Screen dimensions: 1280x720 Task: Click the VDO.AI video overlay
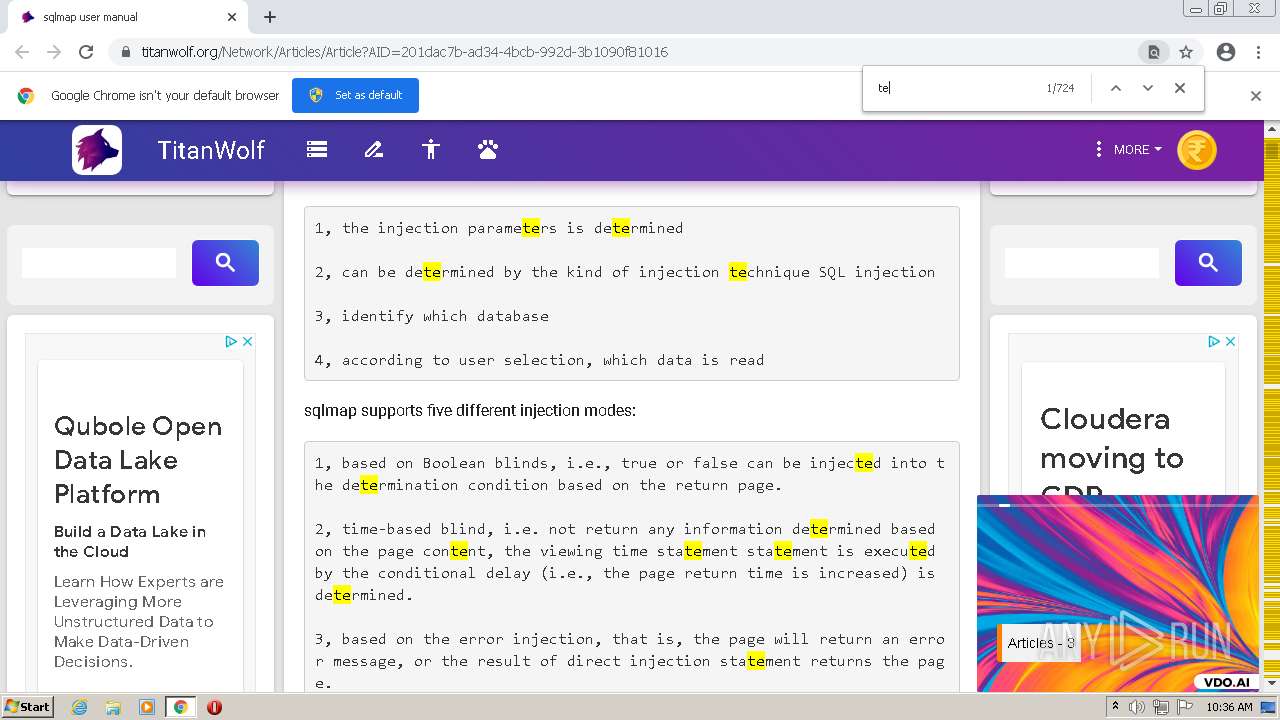click(1117, 593)
